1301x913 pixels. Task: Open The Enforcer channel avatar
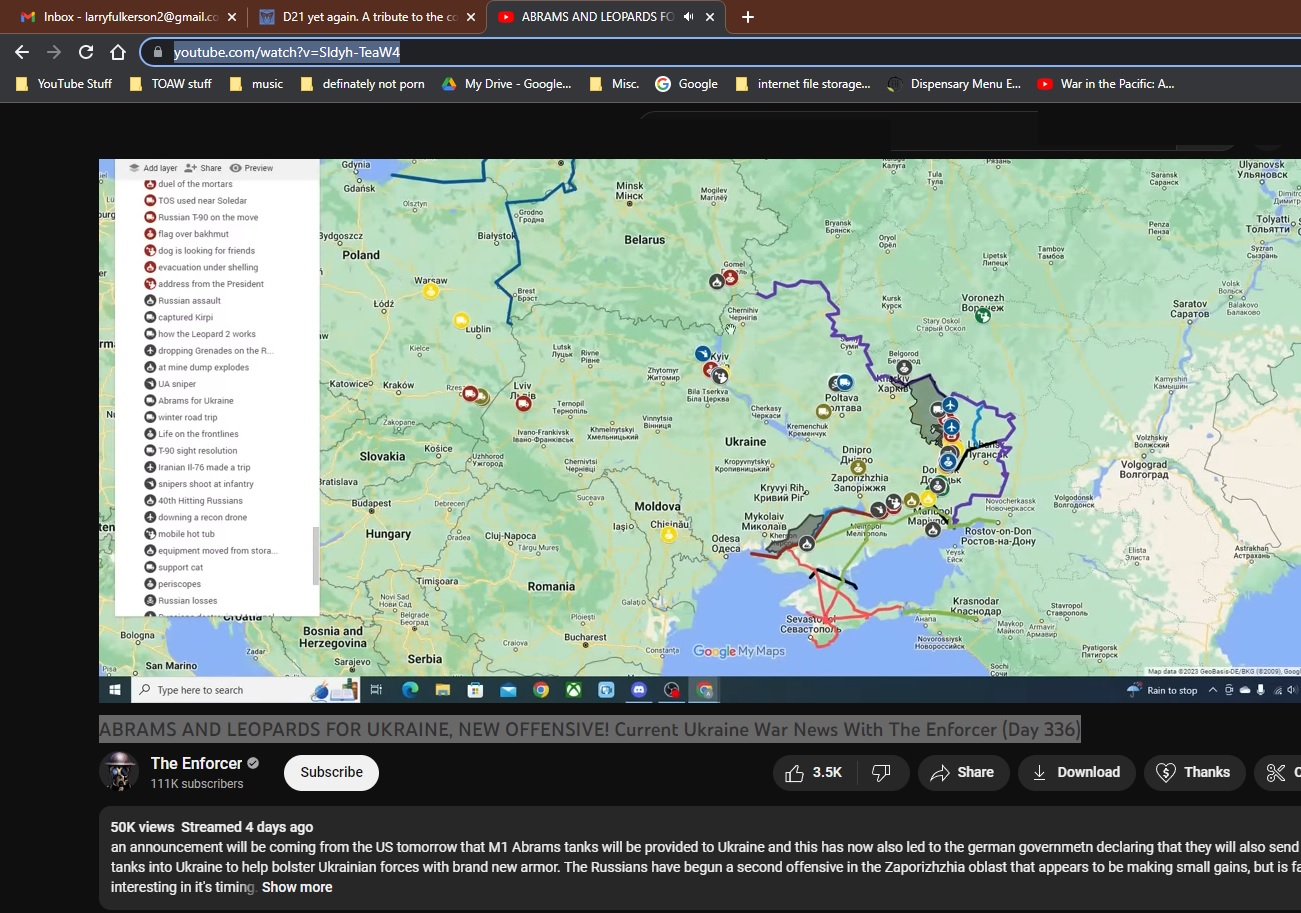click(119, 772)
